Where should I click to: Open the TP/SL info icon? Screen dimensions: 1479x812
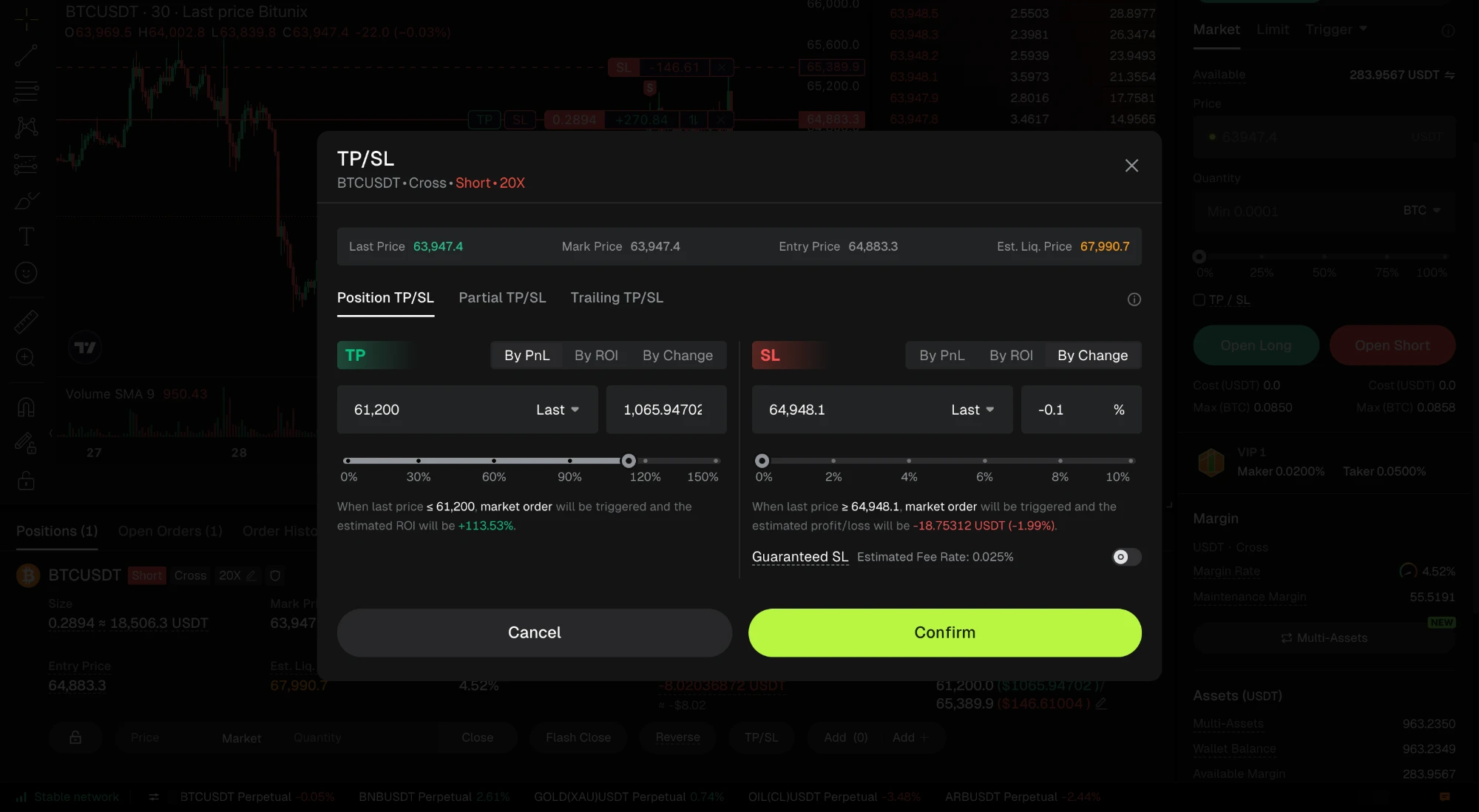[1134, 300]
